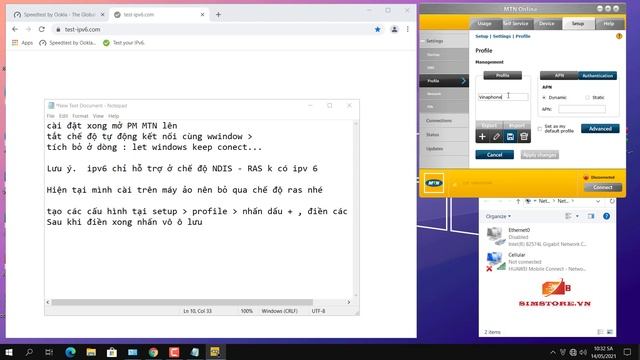Image resolution: width=640 pixels, height=360 pixels.
Task: Open Notepad Format menu
Action: tap(80, 116)
